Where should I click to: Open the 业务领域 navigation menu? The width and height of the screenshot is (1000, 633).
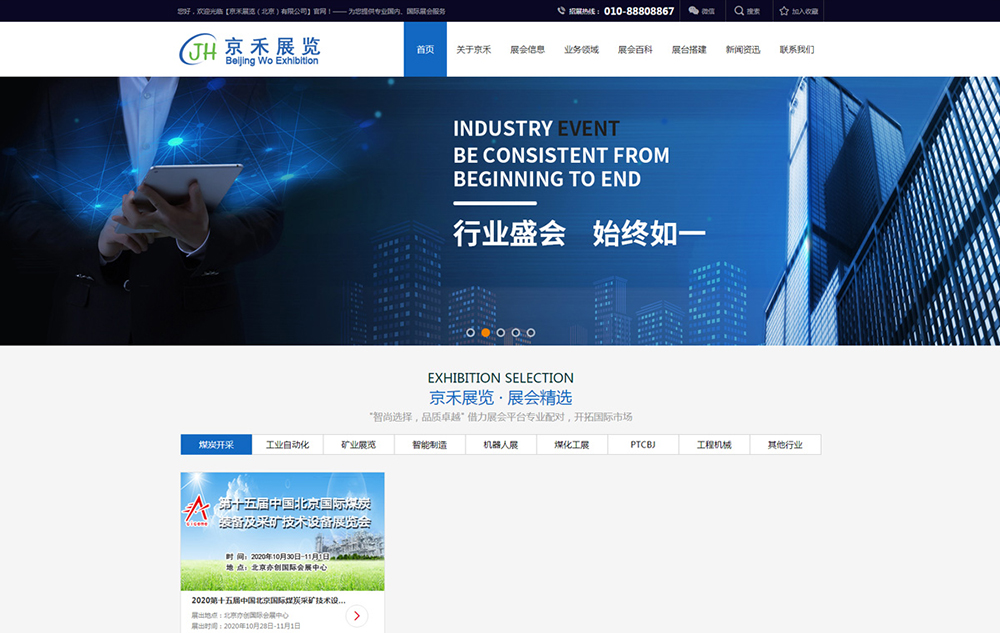click(581, 50)
